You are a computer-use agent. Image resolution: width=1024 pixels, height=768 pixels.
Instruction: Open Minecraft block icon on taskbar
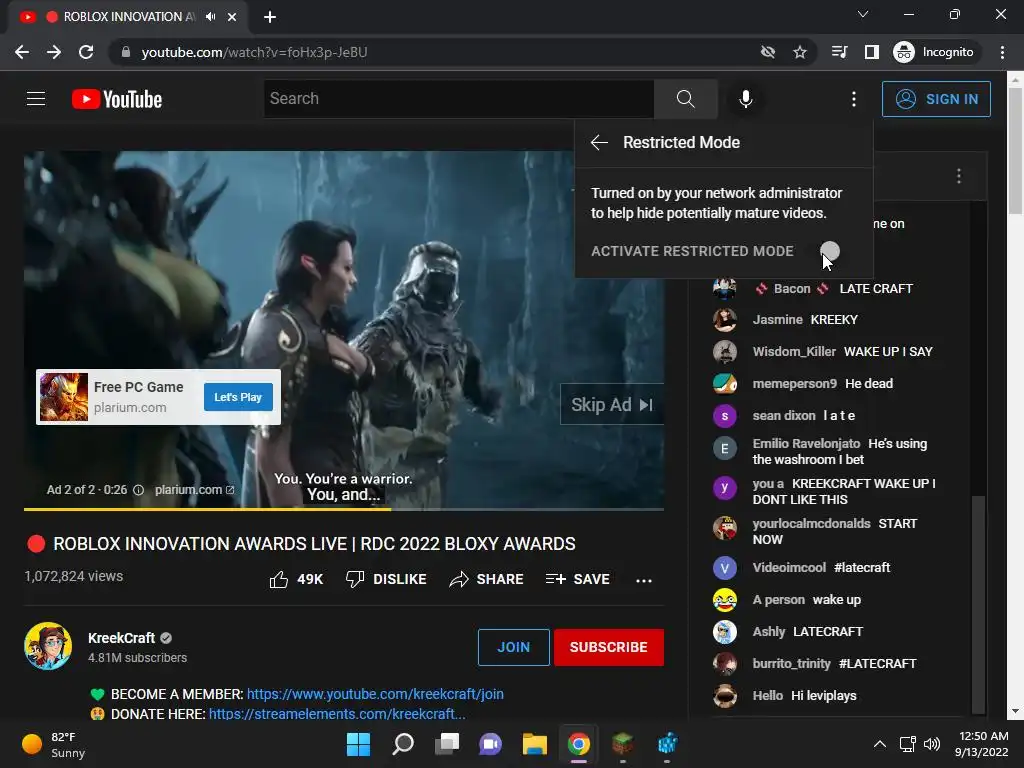[622, 744]
